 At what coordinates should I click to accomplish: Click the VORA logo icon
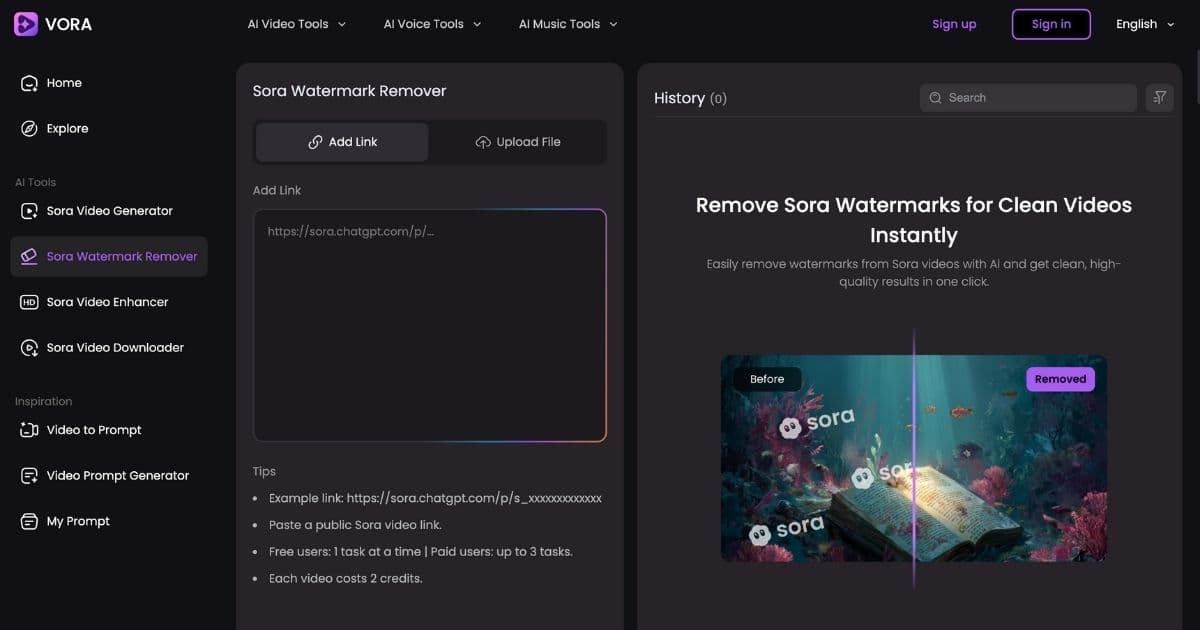[25, 23]
